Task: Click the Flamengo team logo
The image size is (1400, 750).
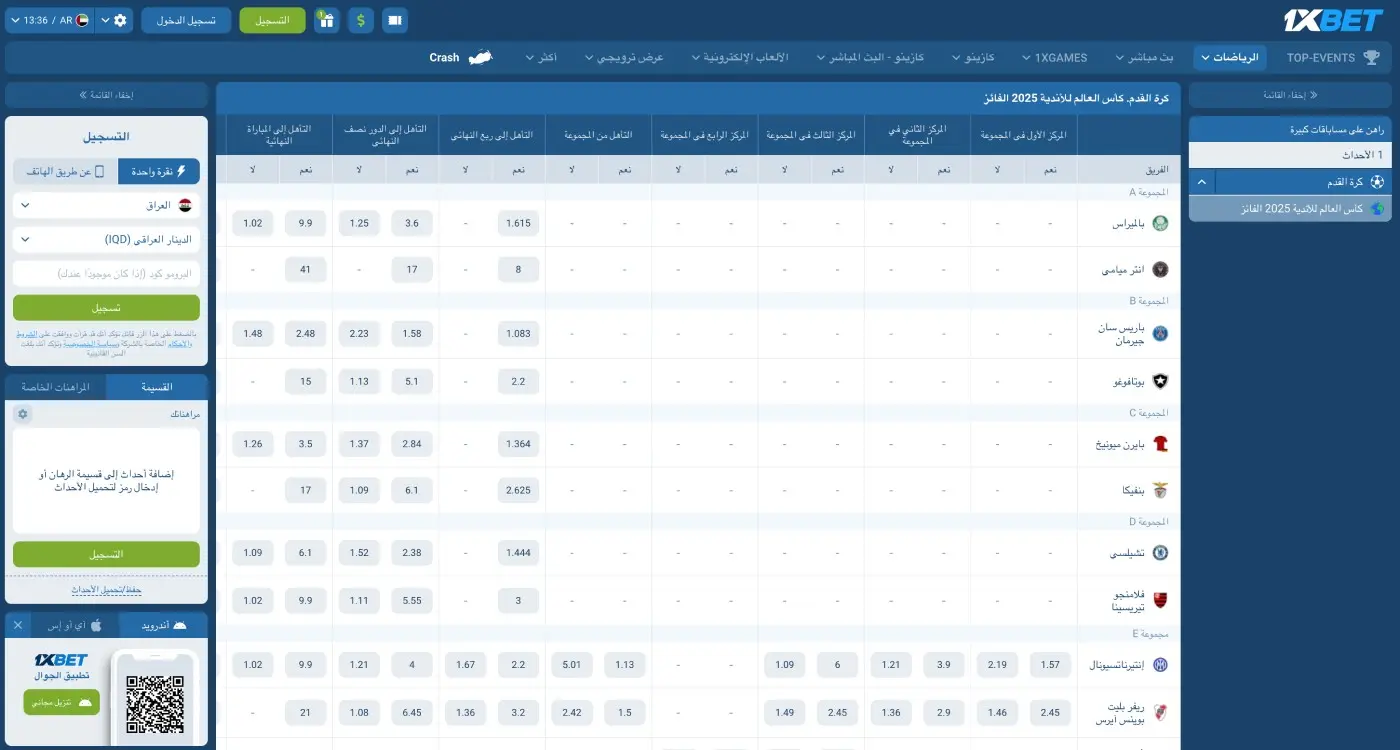Action: pos(1160,600)
